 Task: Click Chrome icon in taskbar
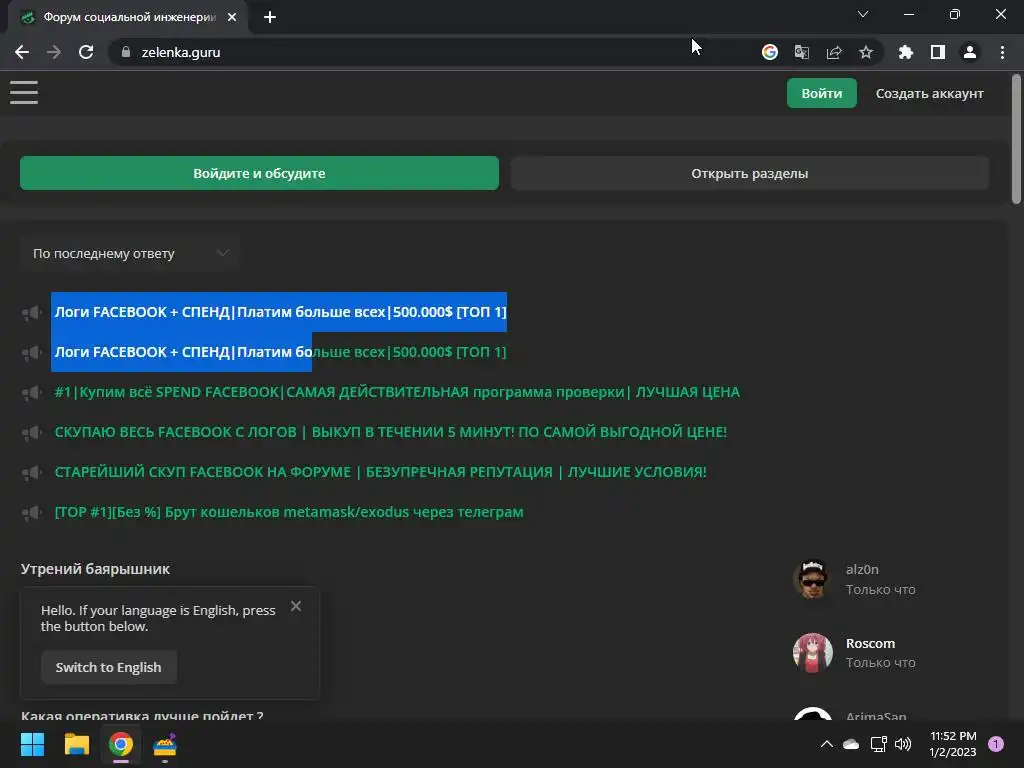(121, 744)
